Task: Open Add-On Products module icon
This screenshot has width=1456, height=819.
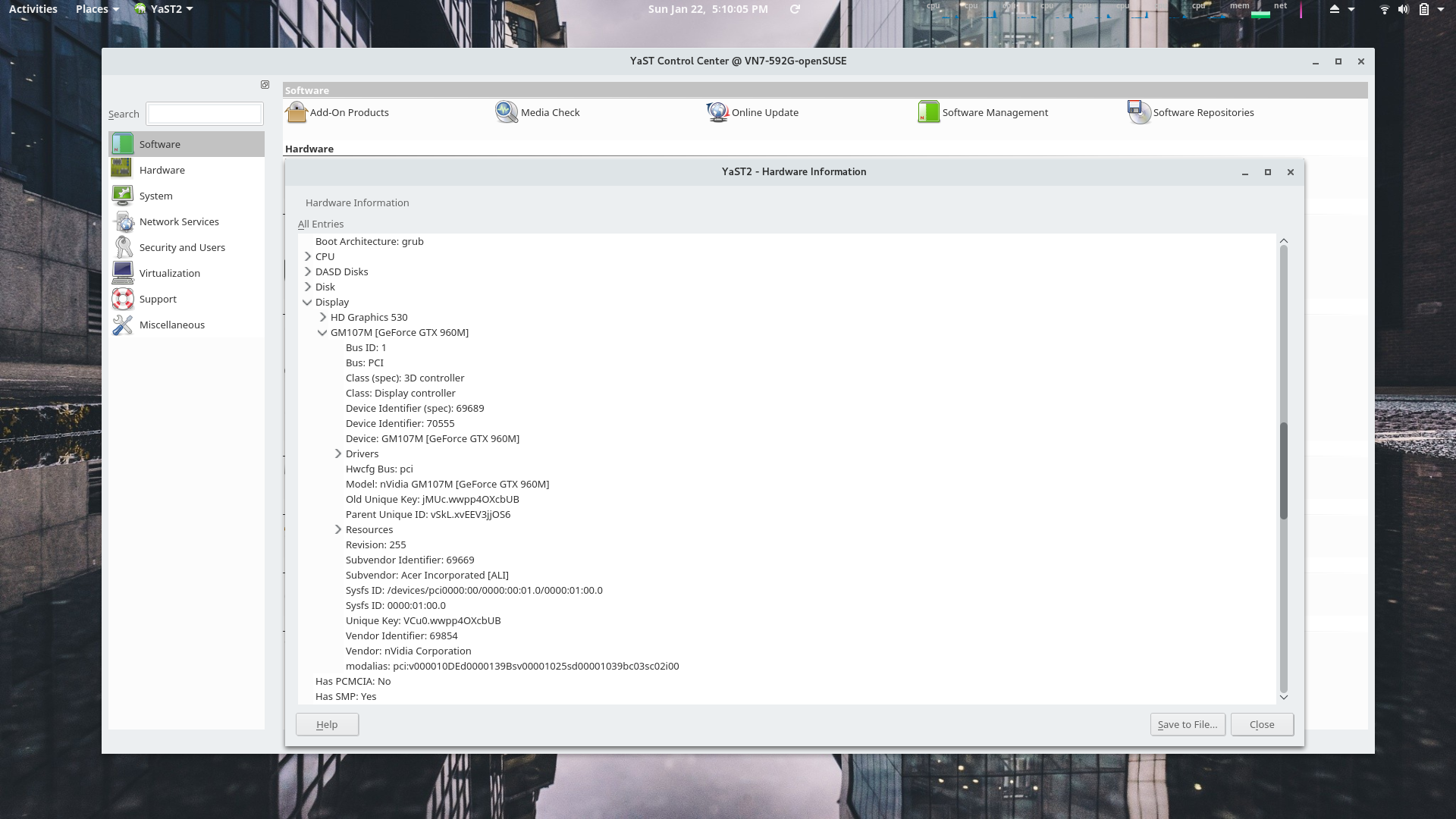Action: click(297, 112)
